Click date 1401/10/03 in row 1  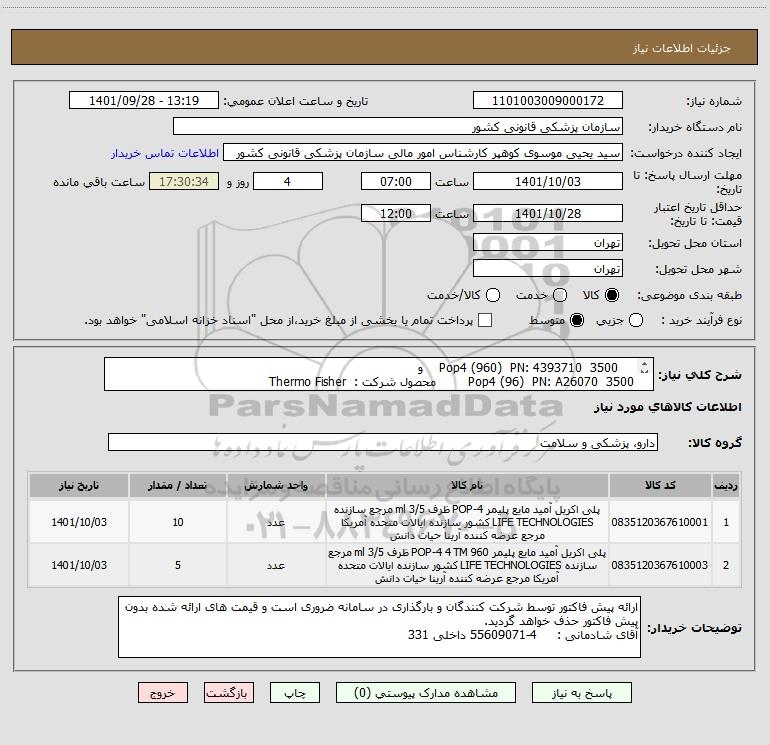79,522
